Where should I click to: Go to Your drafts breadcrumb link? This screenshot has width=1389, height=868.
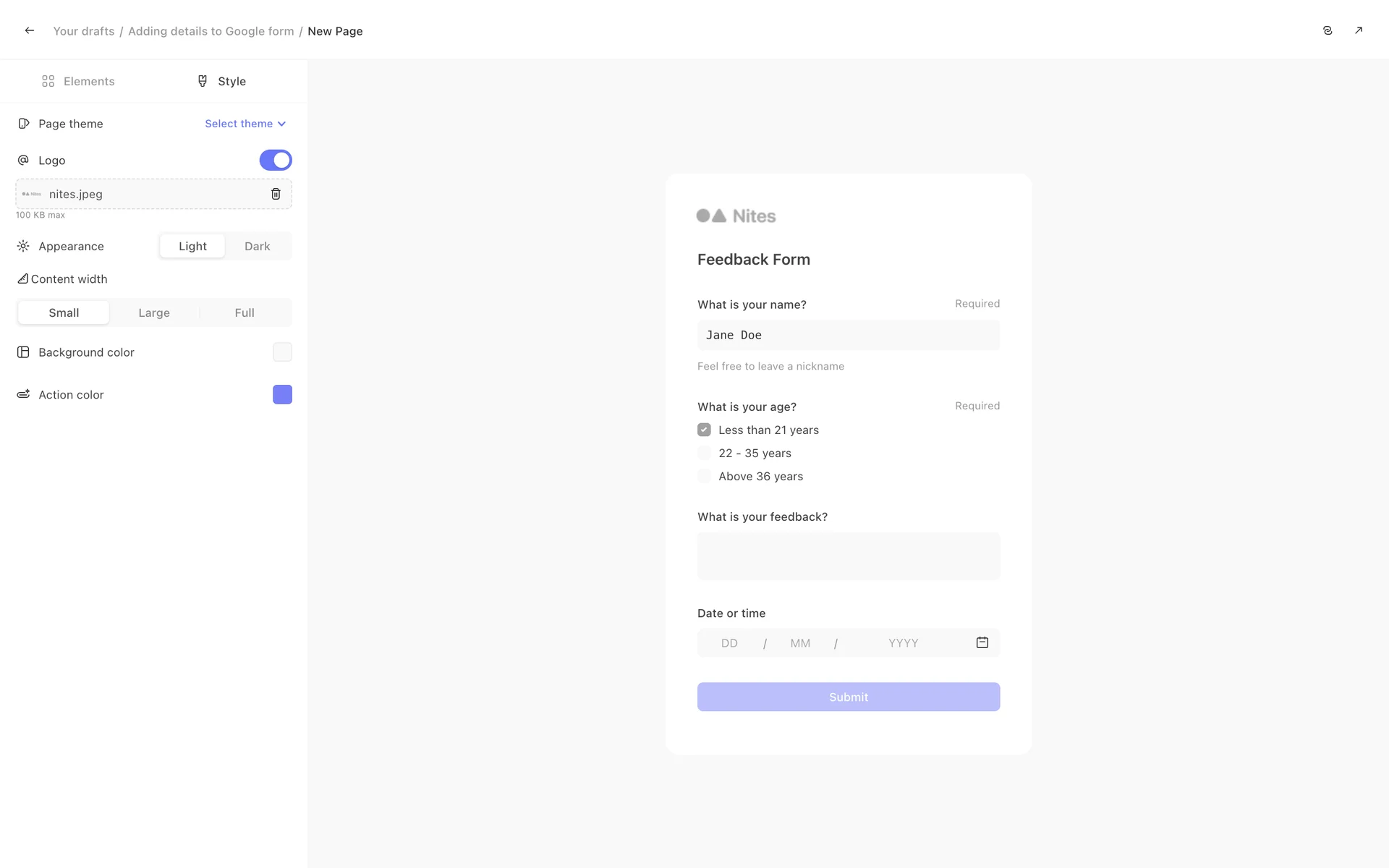(x=84, y=31)
